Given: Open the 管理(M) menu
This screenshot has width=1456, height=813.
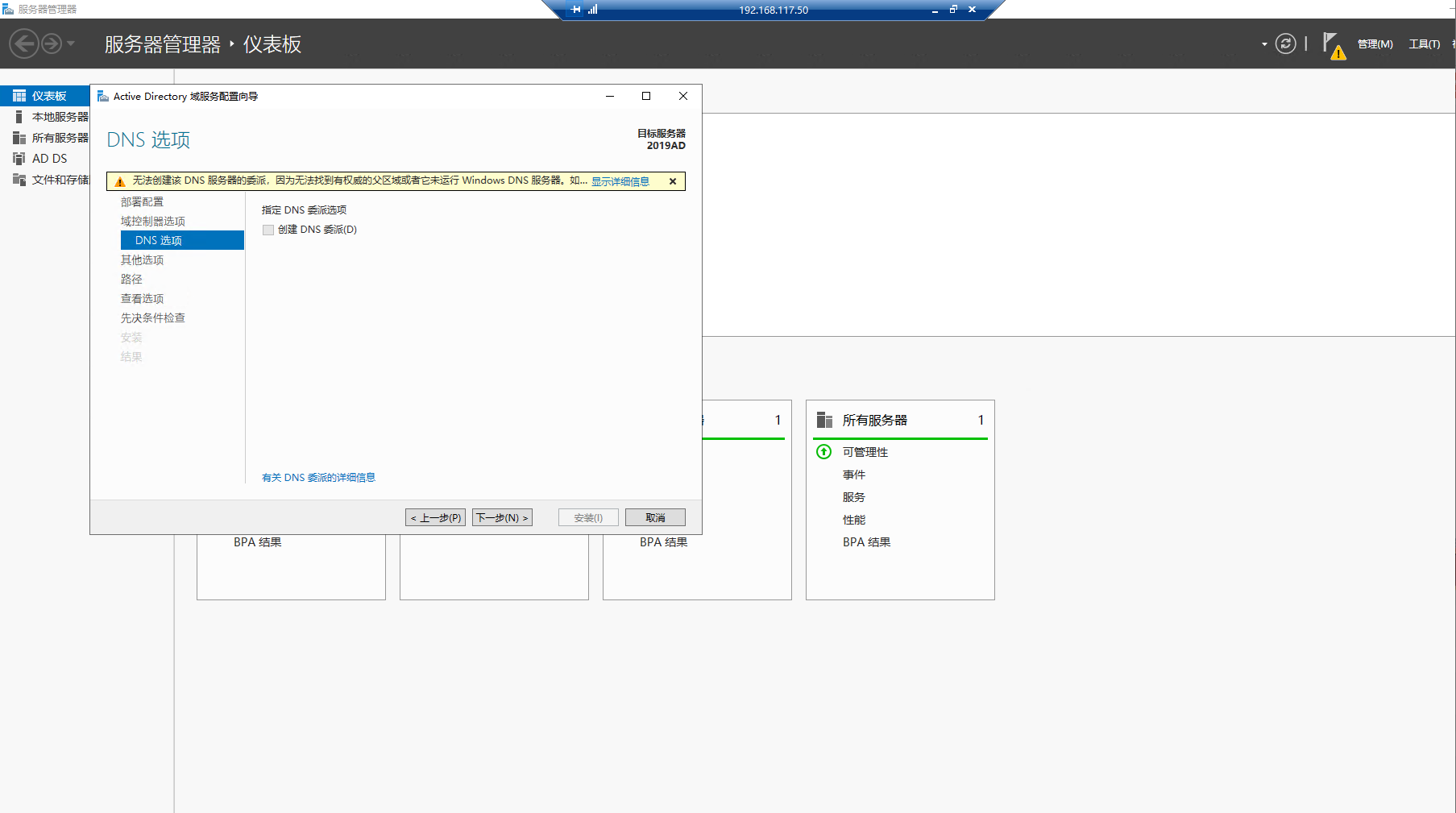Looking at the screenshot, I should pos(1375,44).
